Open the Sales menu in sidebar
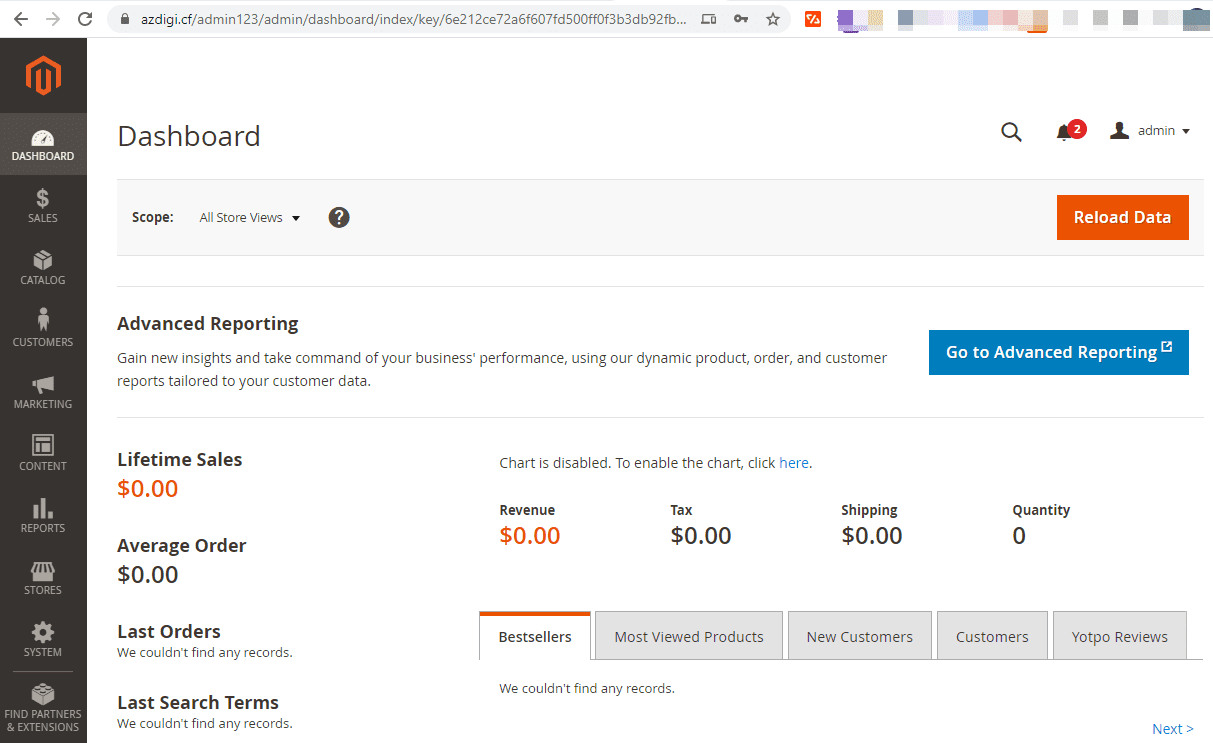This screenshot has width=1213, height=743. [43, 206]
